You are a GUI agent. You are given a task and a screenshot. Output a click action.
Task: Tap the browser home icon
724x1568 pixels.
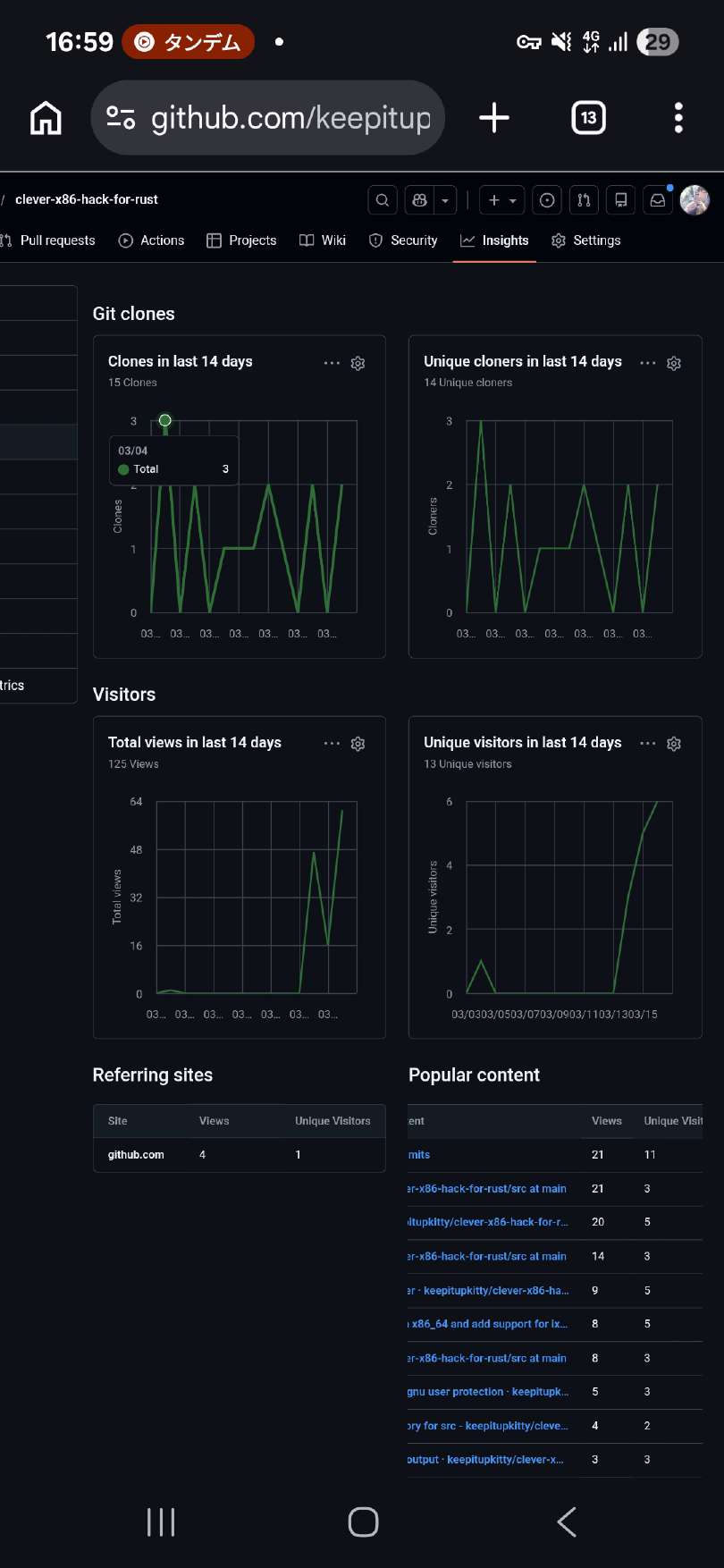tap(46, 117)
